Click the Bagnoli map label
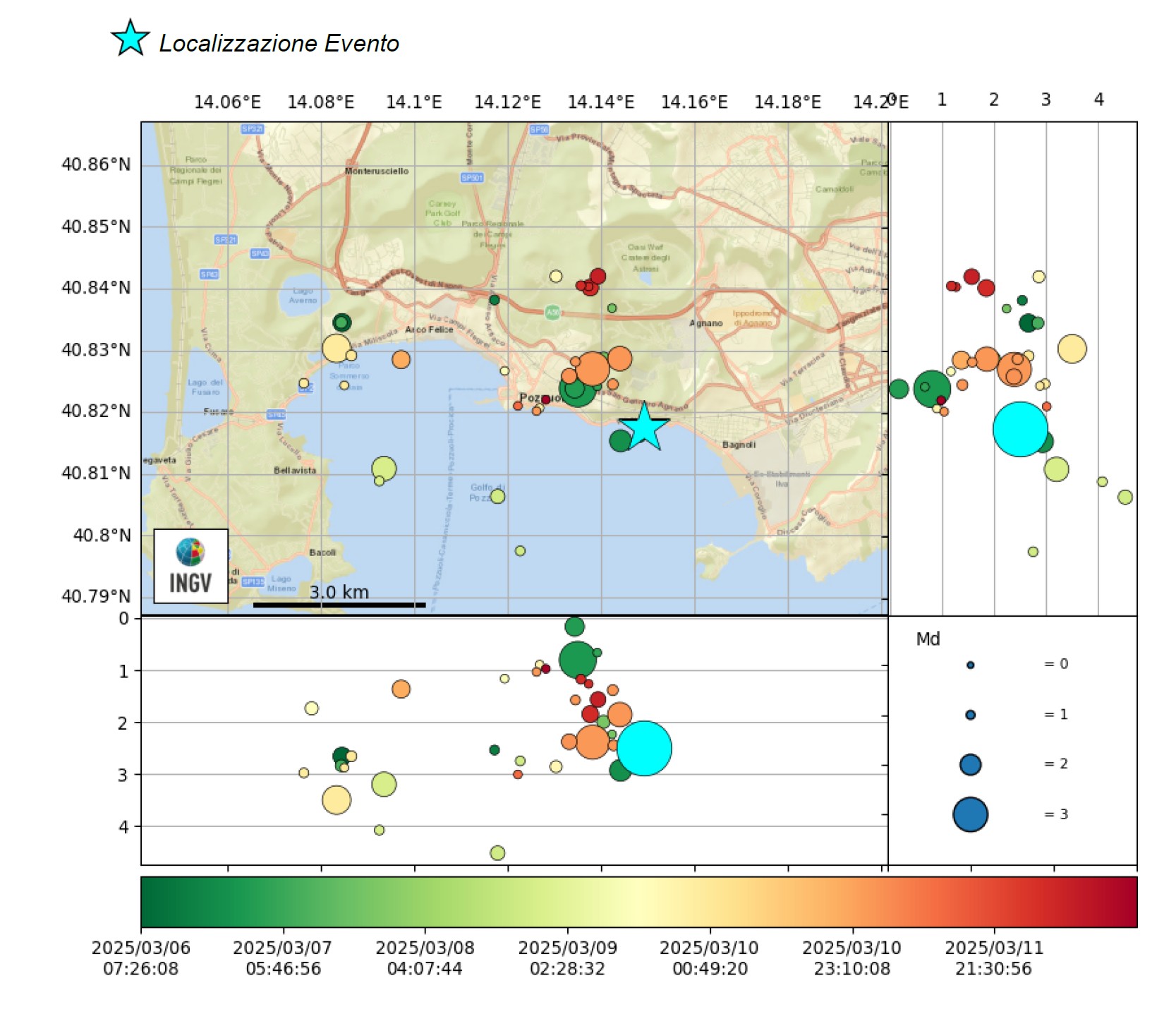 click(x=739, y=445)
